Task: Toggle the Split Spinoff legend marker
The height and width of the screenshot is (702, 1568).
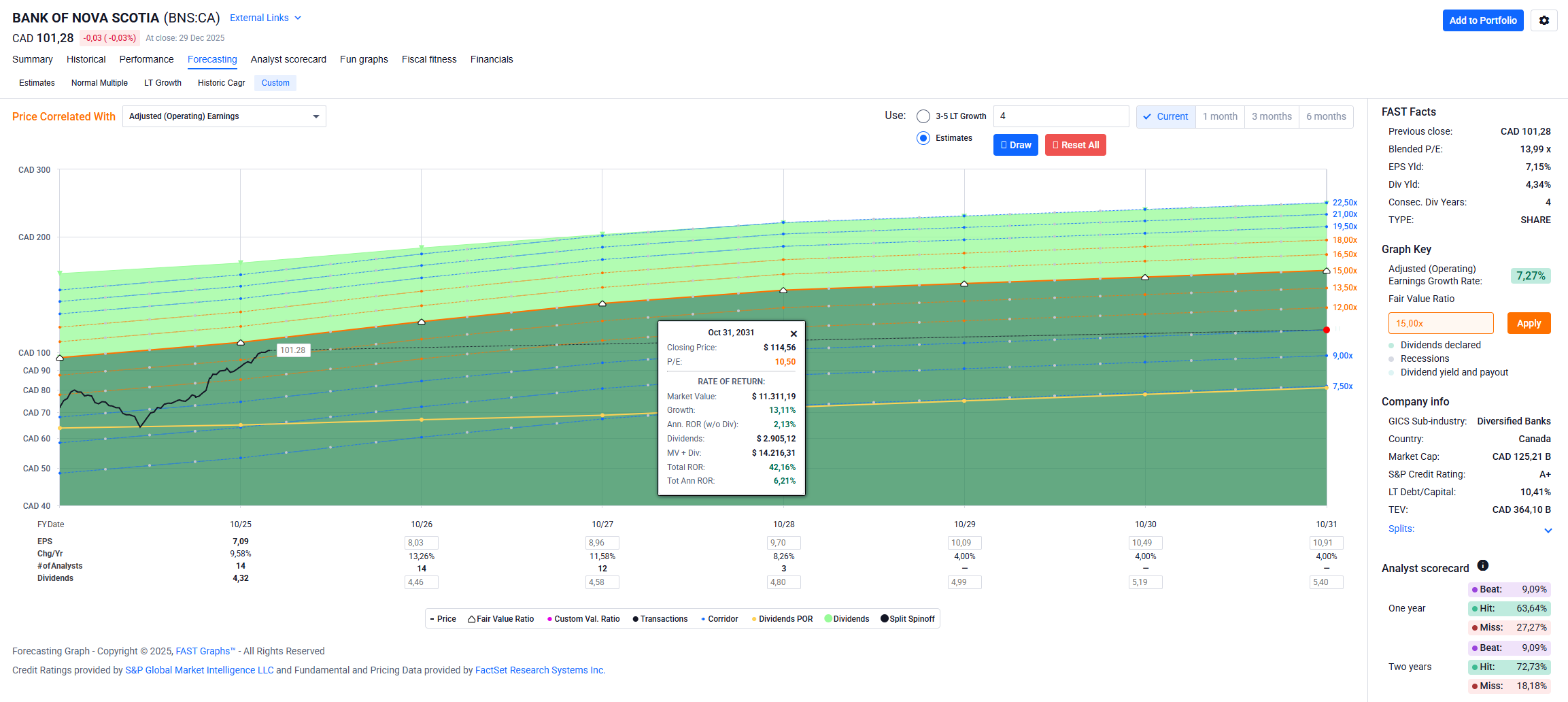Action: click(884, 619)
